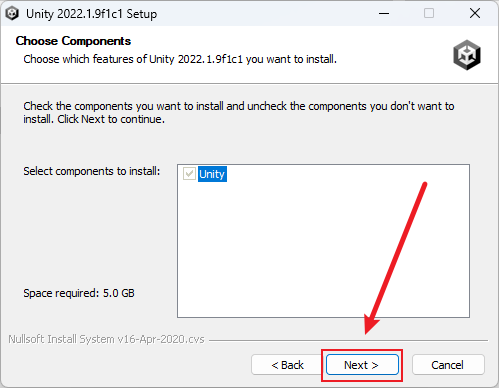
Task: Cancel the Unity setup
Action: [x=448, y=365]
